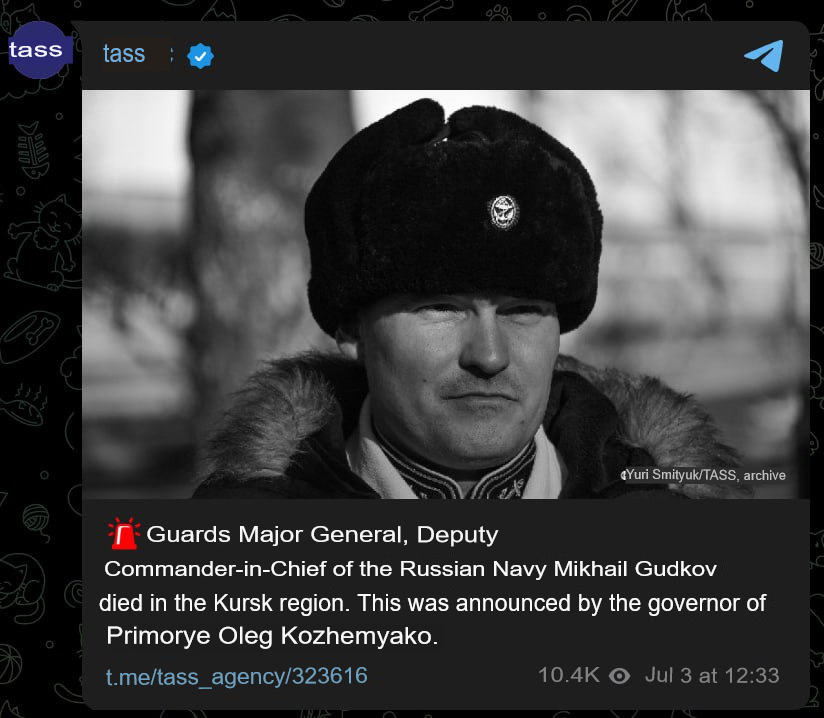824x718 pixels.
Task: Click the Yuri Smityuk/TASS archive photo credit
Action: [x=704, y=475]
